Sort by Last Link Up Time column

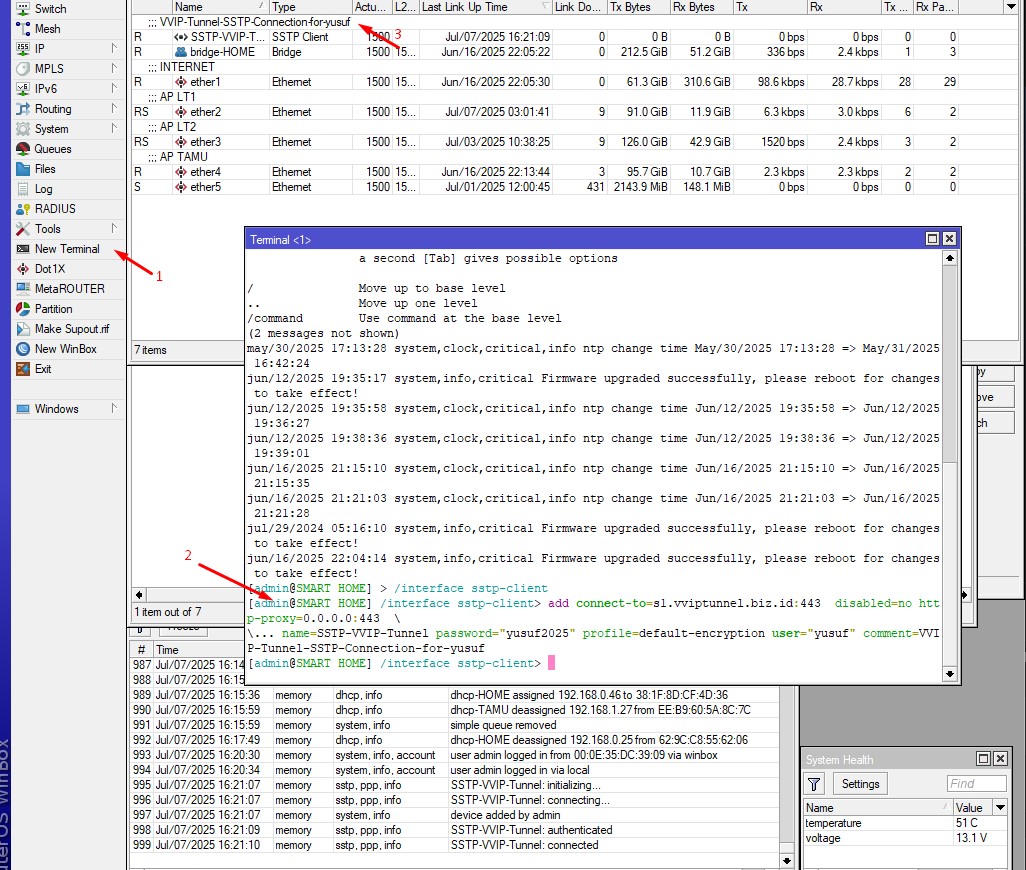[485, 7]
